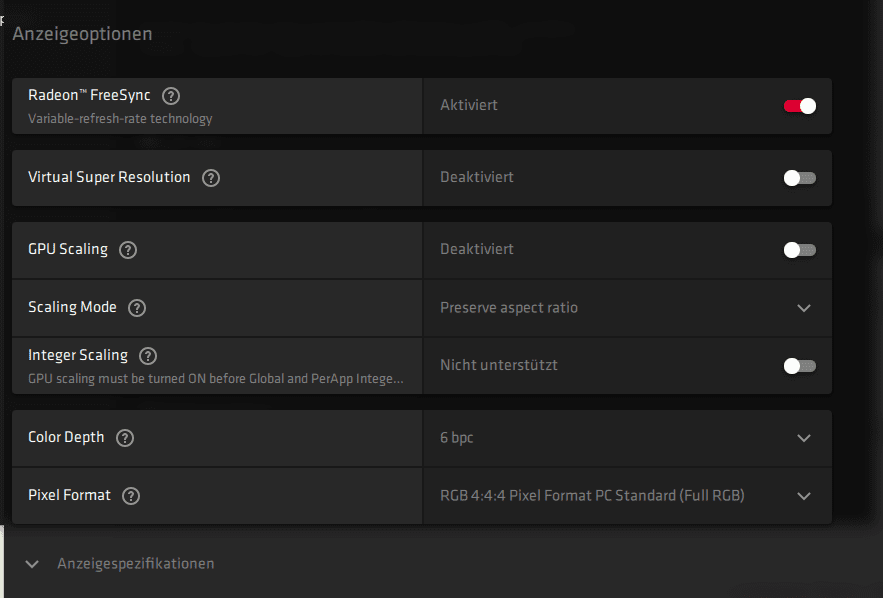The height and width of the screenshot is (598, 883).
Task: Click the Color Depth help icon
Action: (x=125, y=438)
